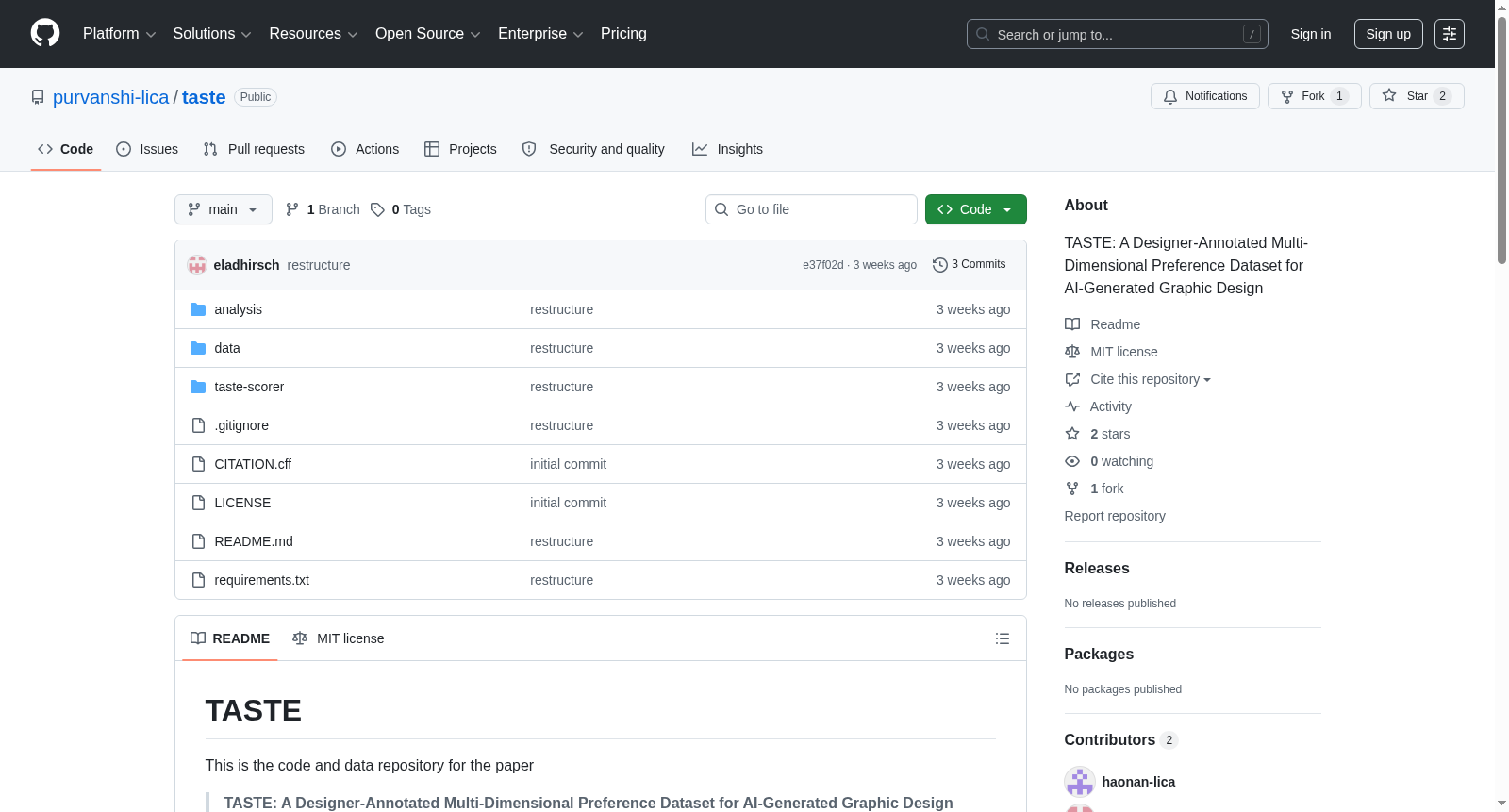
Task: Switch to the README tab in file viewer
Action: (230, 638)
